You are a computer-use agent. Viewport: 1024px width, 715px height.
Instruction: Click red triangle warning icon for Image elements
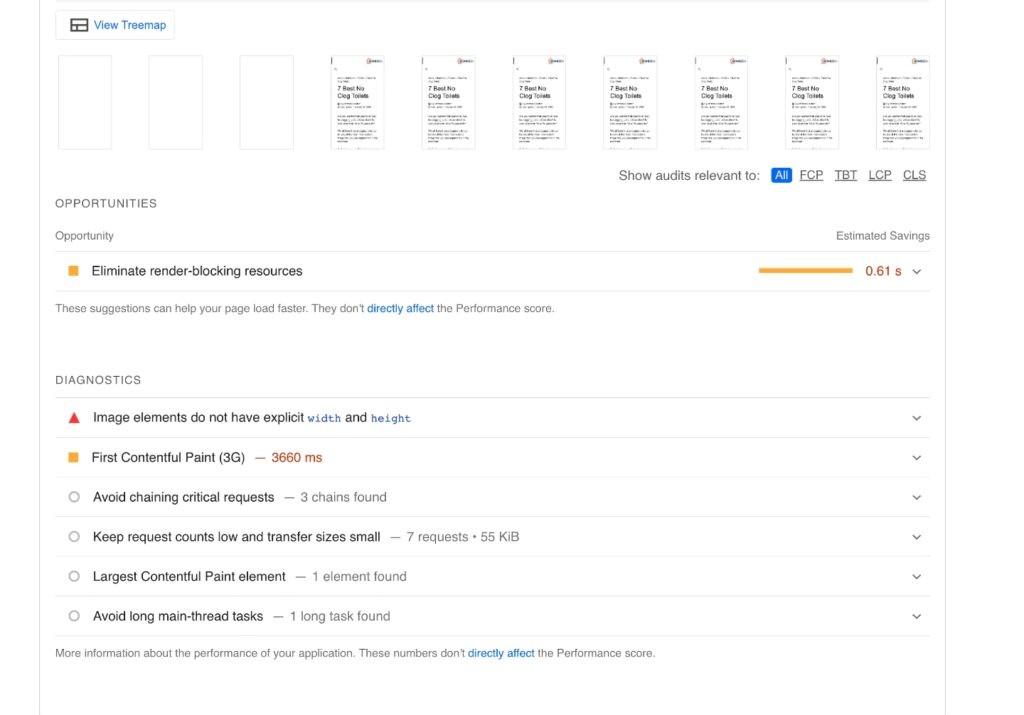[x=73, y=418]
